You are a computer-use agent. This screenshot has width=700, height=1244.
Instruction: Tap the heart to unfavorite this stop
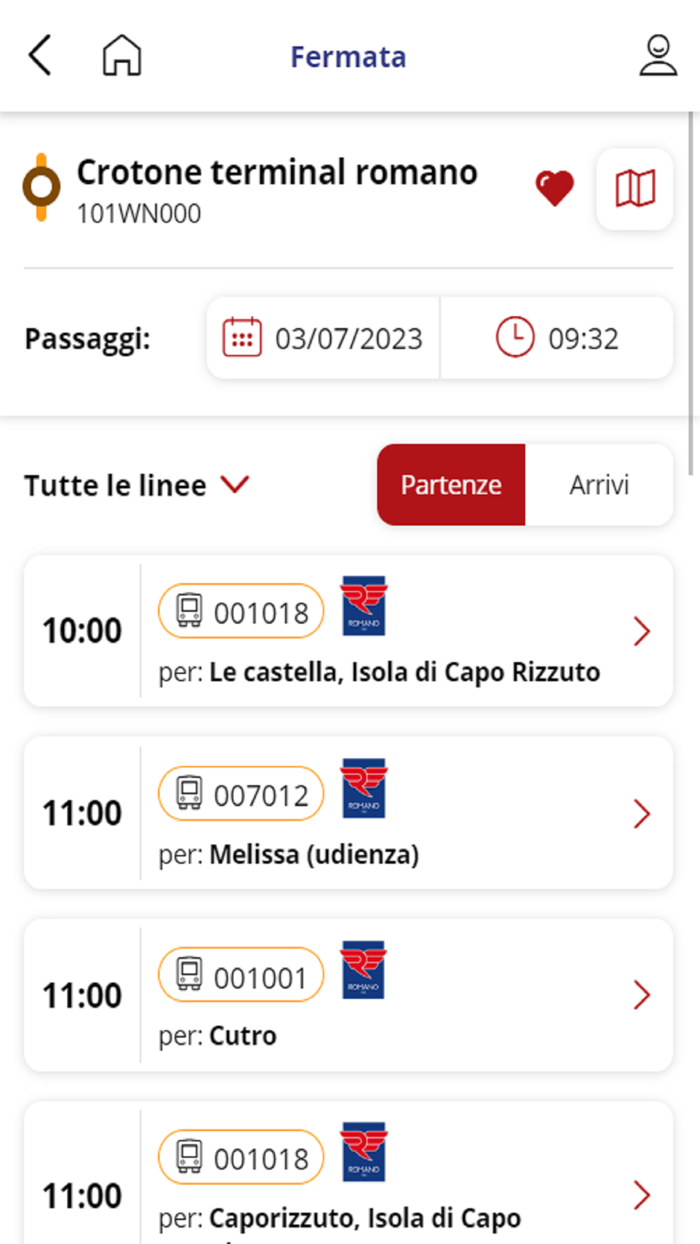coord(555,189)
